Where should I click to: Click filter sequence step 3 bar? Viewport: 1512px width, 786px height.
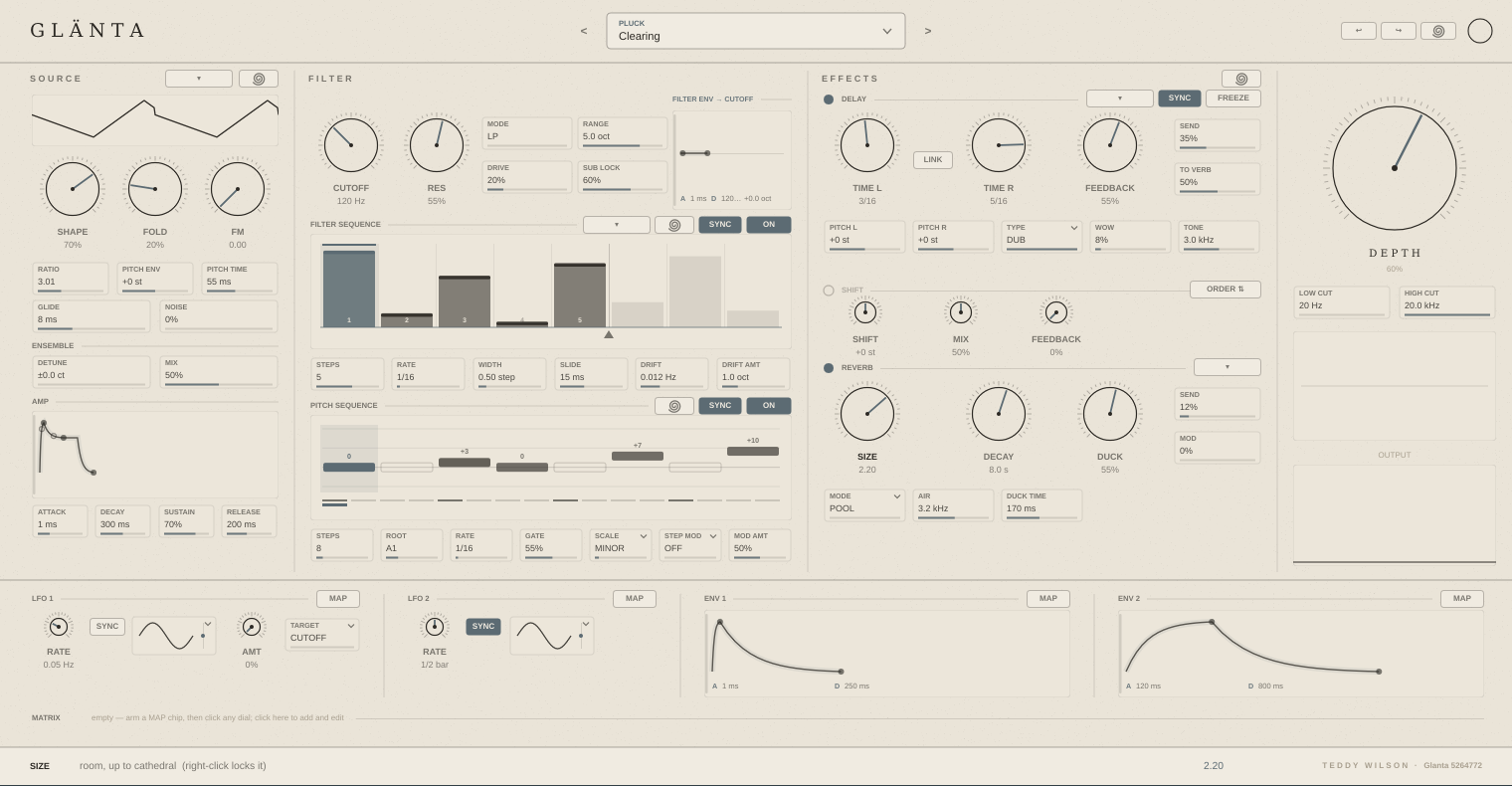(x=465, y=301)
